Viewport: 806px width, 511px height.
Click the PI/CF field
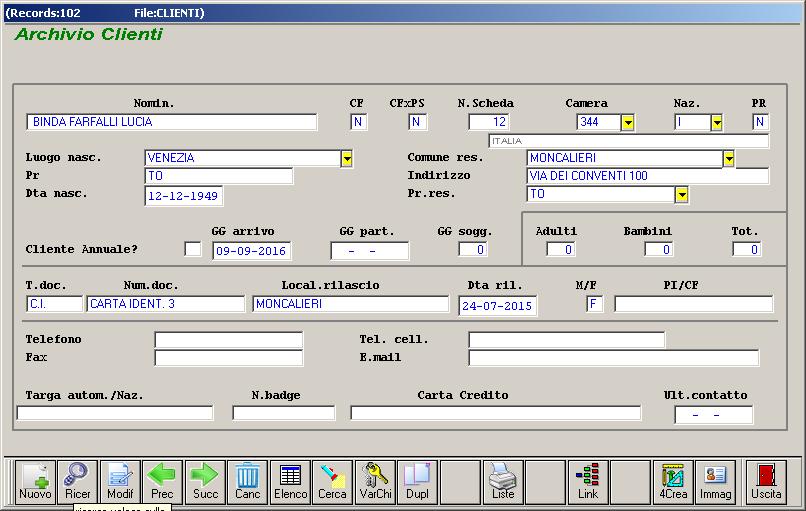pos(693,304)
